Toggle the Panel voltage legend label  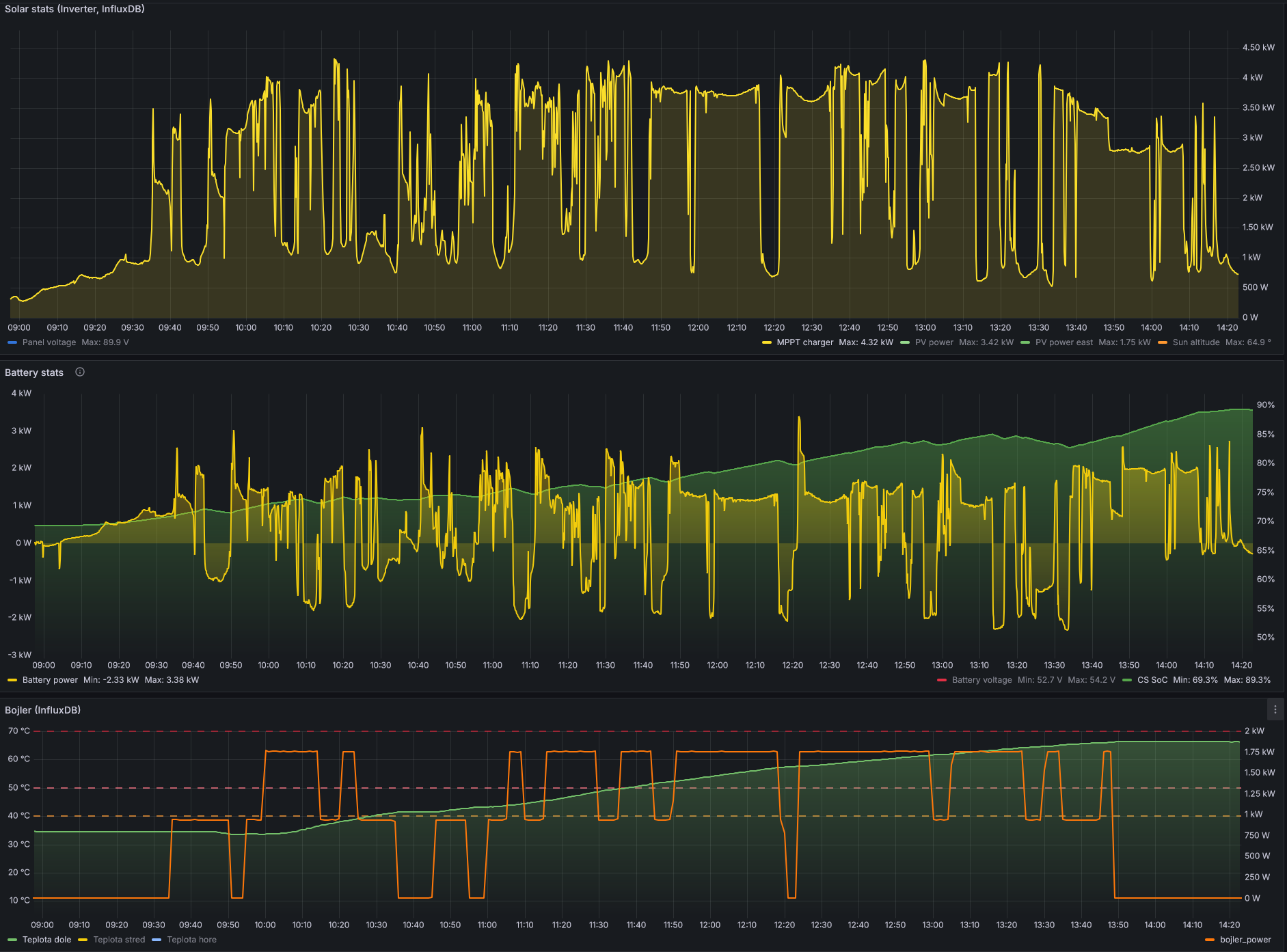[x=49, y=342]
